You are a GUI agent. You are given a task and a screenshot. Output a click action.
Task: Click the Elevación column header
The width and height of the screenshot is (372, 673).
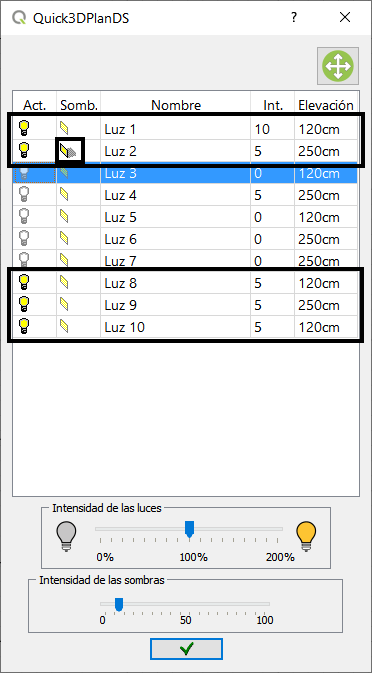point(327,105)
